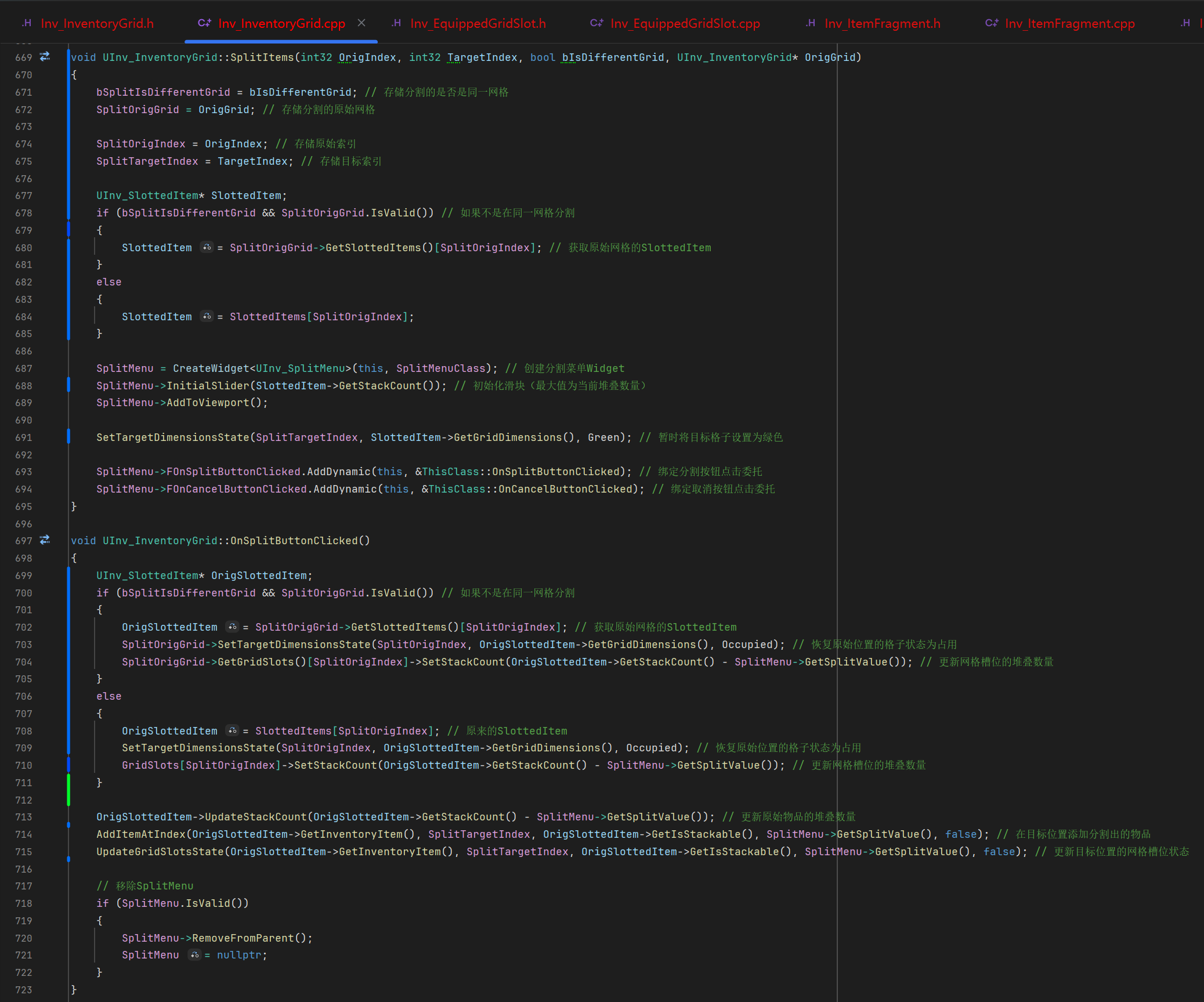Click gutter navigation icon beside OnSplitButtonClicked
1204x1002 pixels.
[x=45, y=540]
